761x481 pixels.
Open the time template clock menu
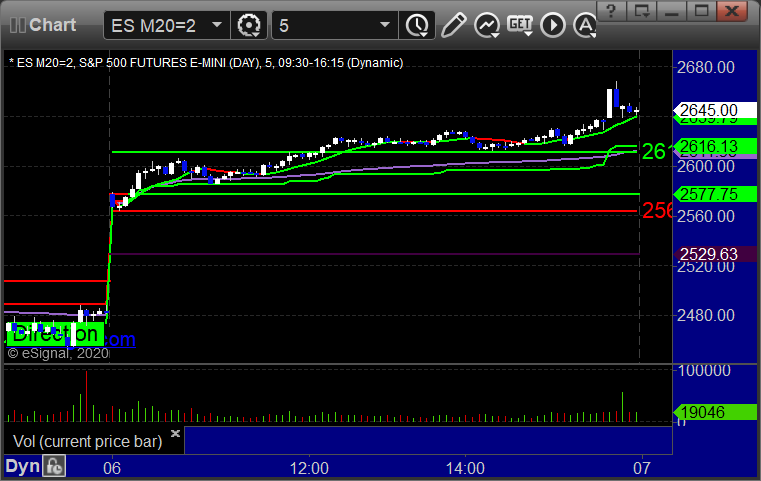pyautogui.click(x=417, y=25)
